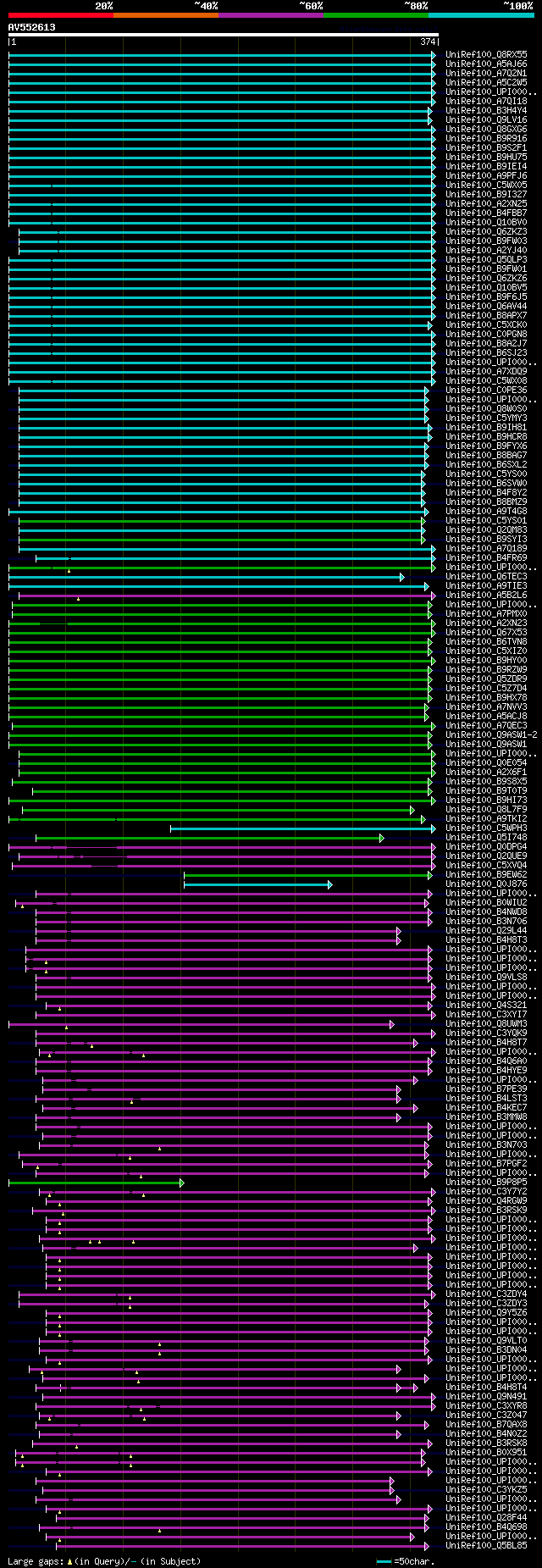Select hit label UniRef100_Q5QLP3

(486, 260)
